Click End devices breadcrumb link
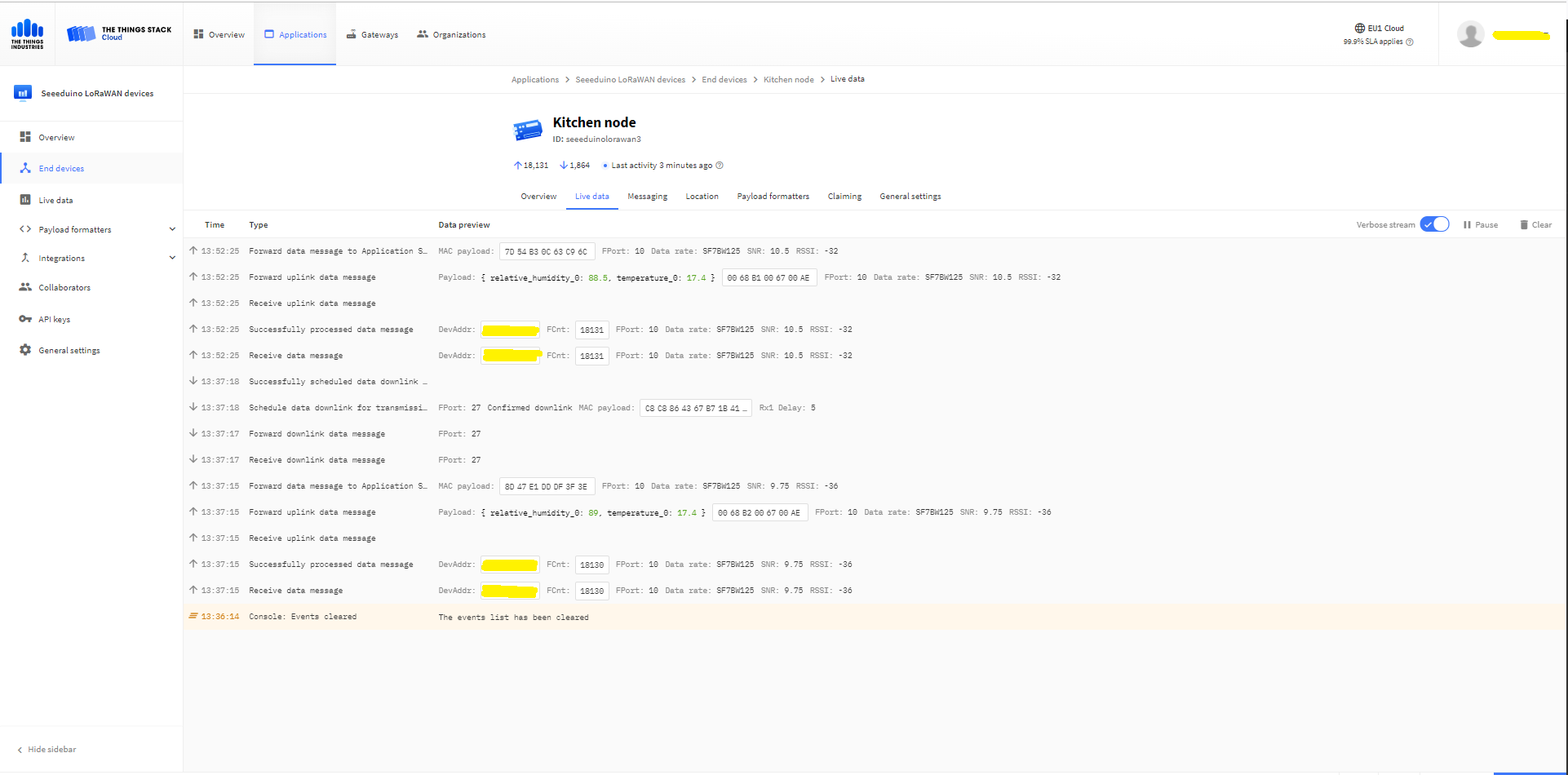Viewport: 1568px width, 775px height. pos(724,80)
